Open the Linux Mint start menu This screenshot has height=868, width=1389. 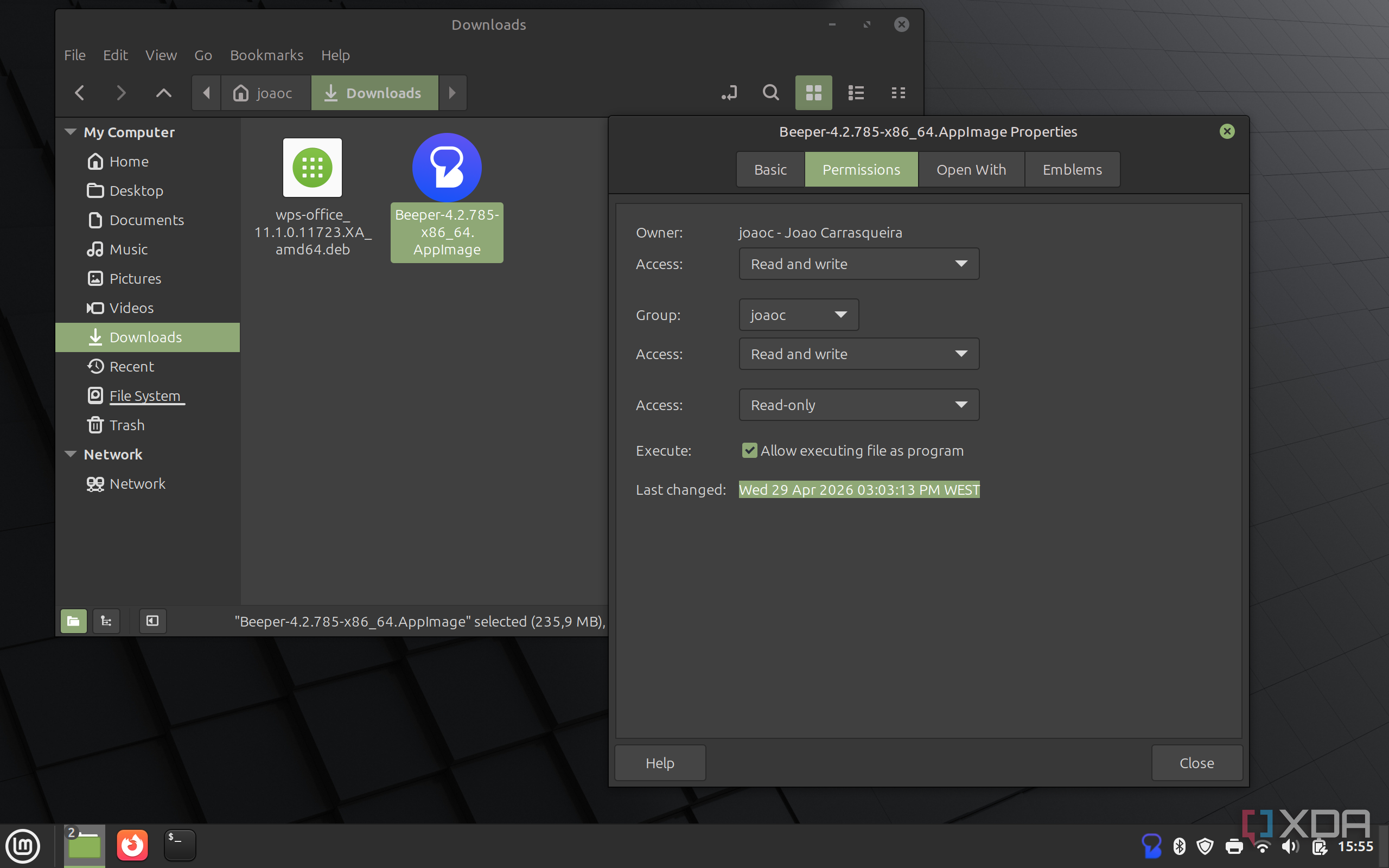[x=23, y=846]
